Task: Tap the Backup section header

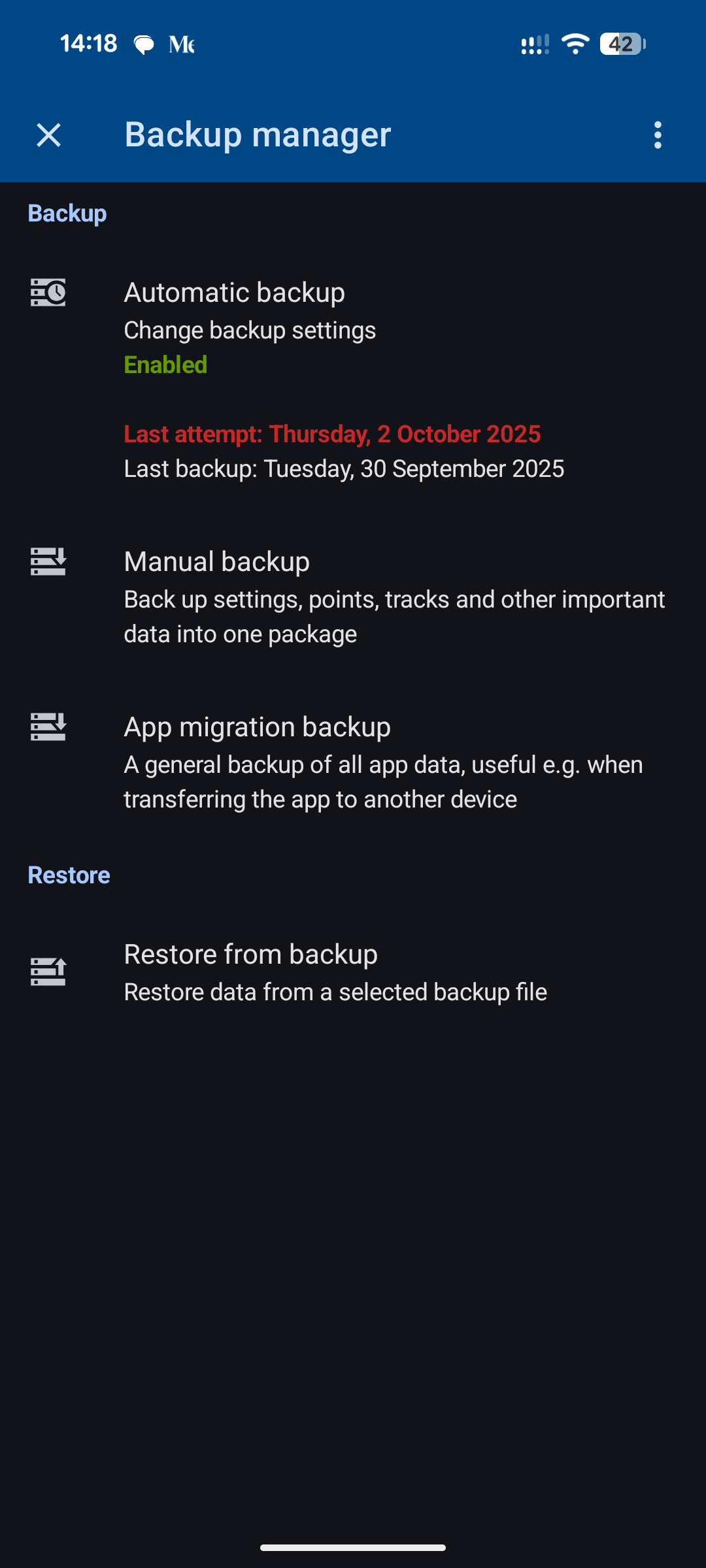Action: click(x=67, y=214)
